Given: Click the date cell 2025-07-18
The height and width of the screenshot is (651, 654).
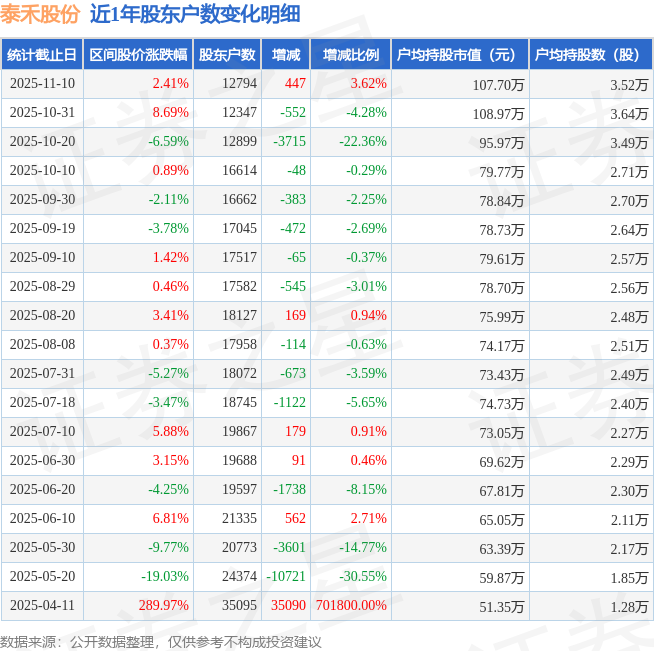Looking at the screenshot, I should click(43, 402).
